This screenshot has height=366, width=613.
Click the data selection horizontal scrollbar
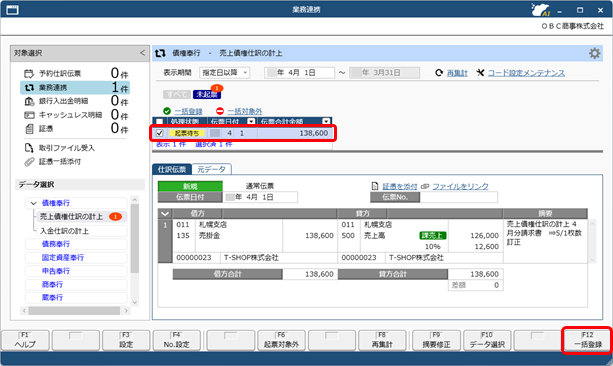pyautogui.click(x=74, y=310)
